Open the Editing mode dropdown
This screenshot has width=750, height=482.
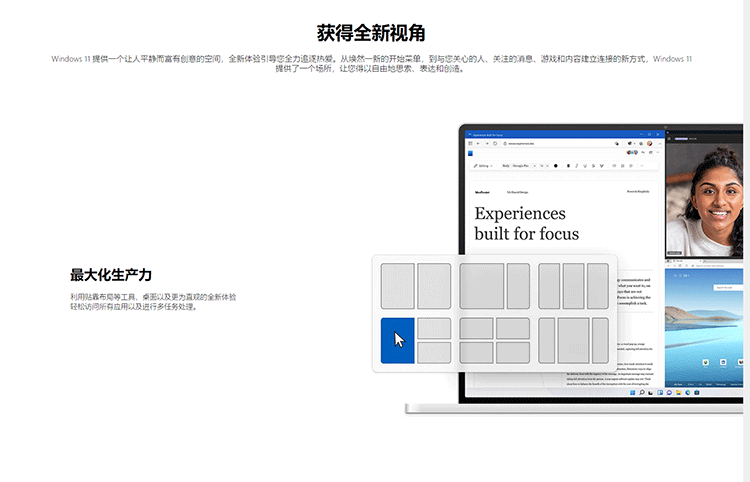[x=483, y=166]
